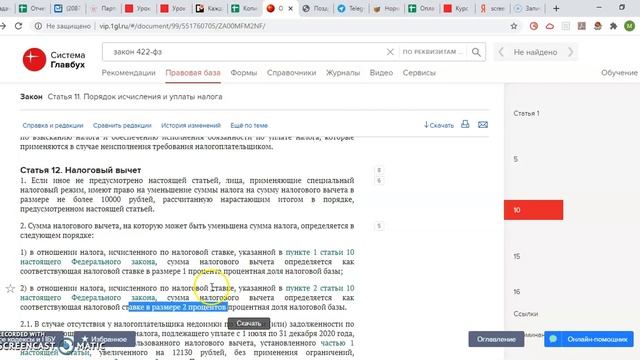Image resolution: width=640 pixels, height=360 pixels.
Task: Open the Формы tab
Action: coord(244,73)
